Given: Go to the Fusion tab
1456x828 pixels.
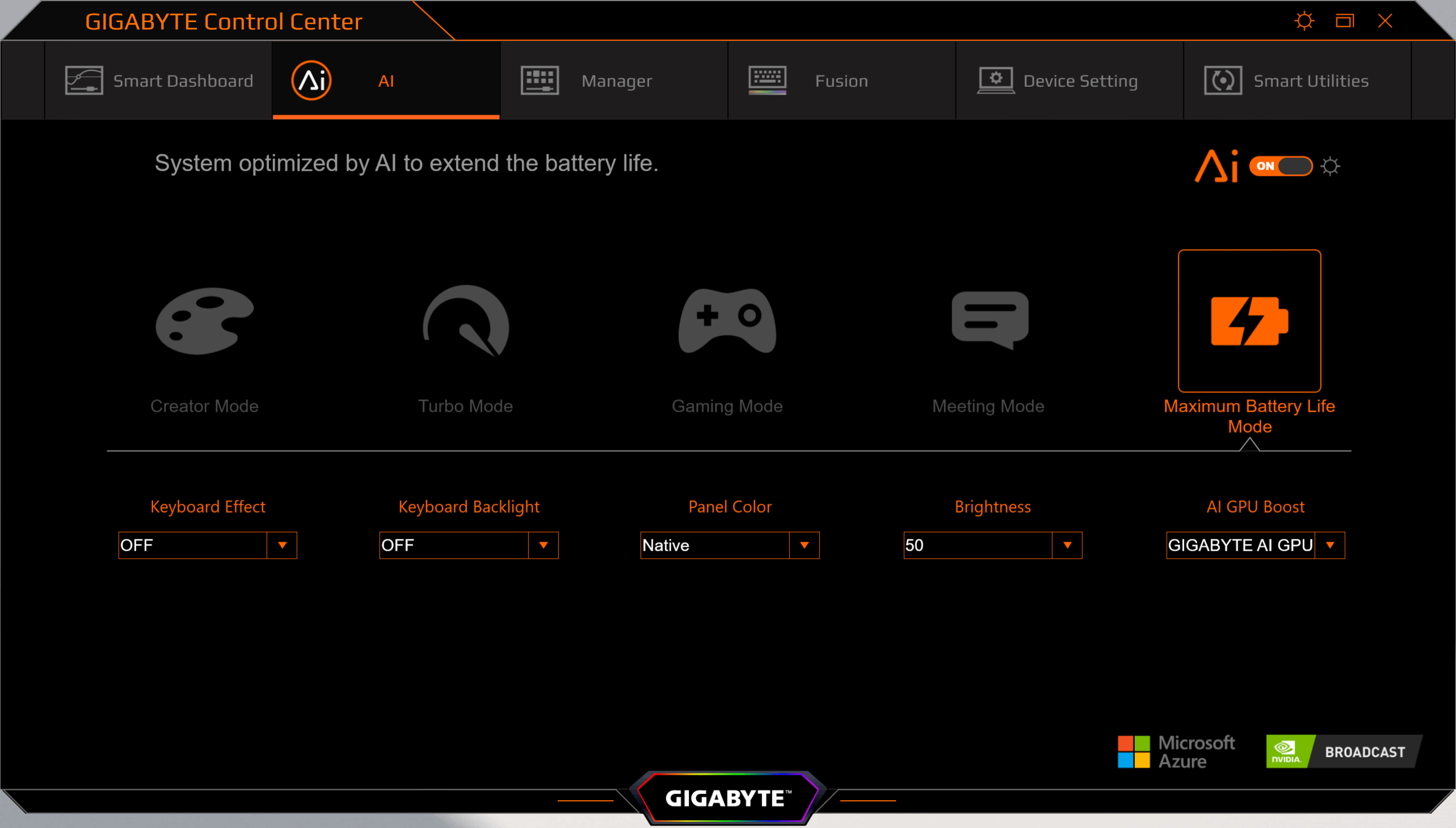Looking at the screenshot, I should (x=841, y=81).
